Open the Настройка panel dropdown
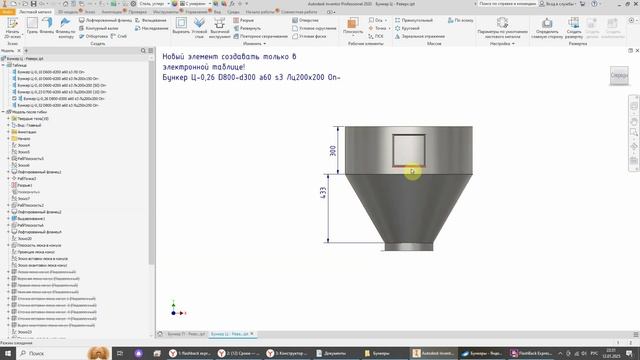 pyautogui.click(x=502, y=44)
